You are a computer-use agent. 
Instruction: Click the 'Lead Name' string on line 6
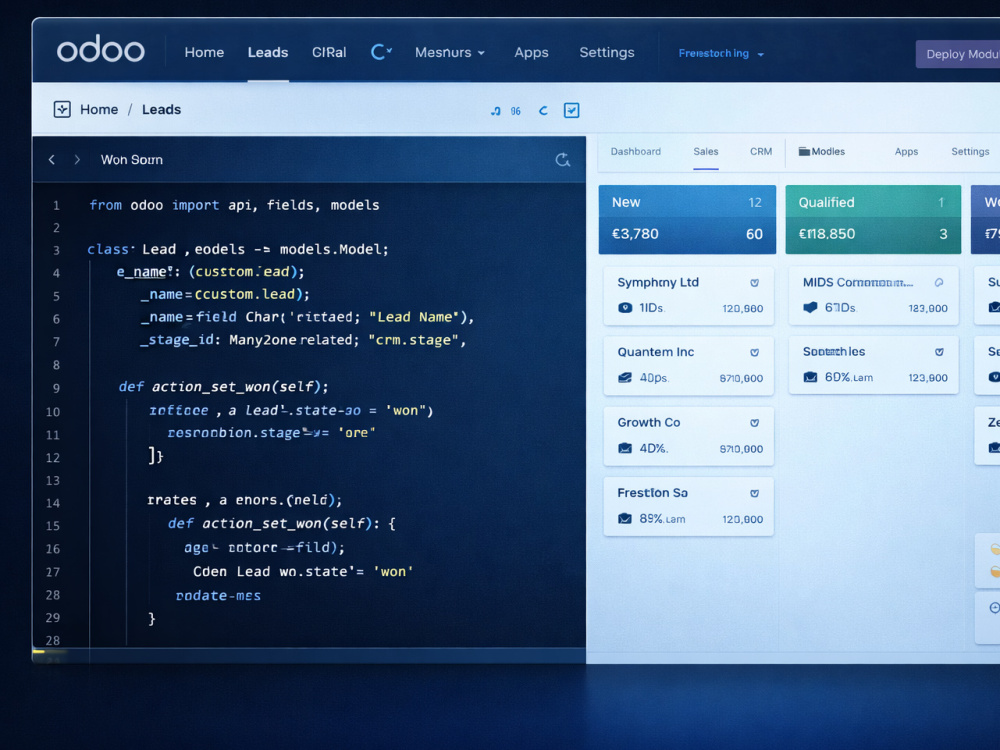[415, 317]
